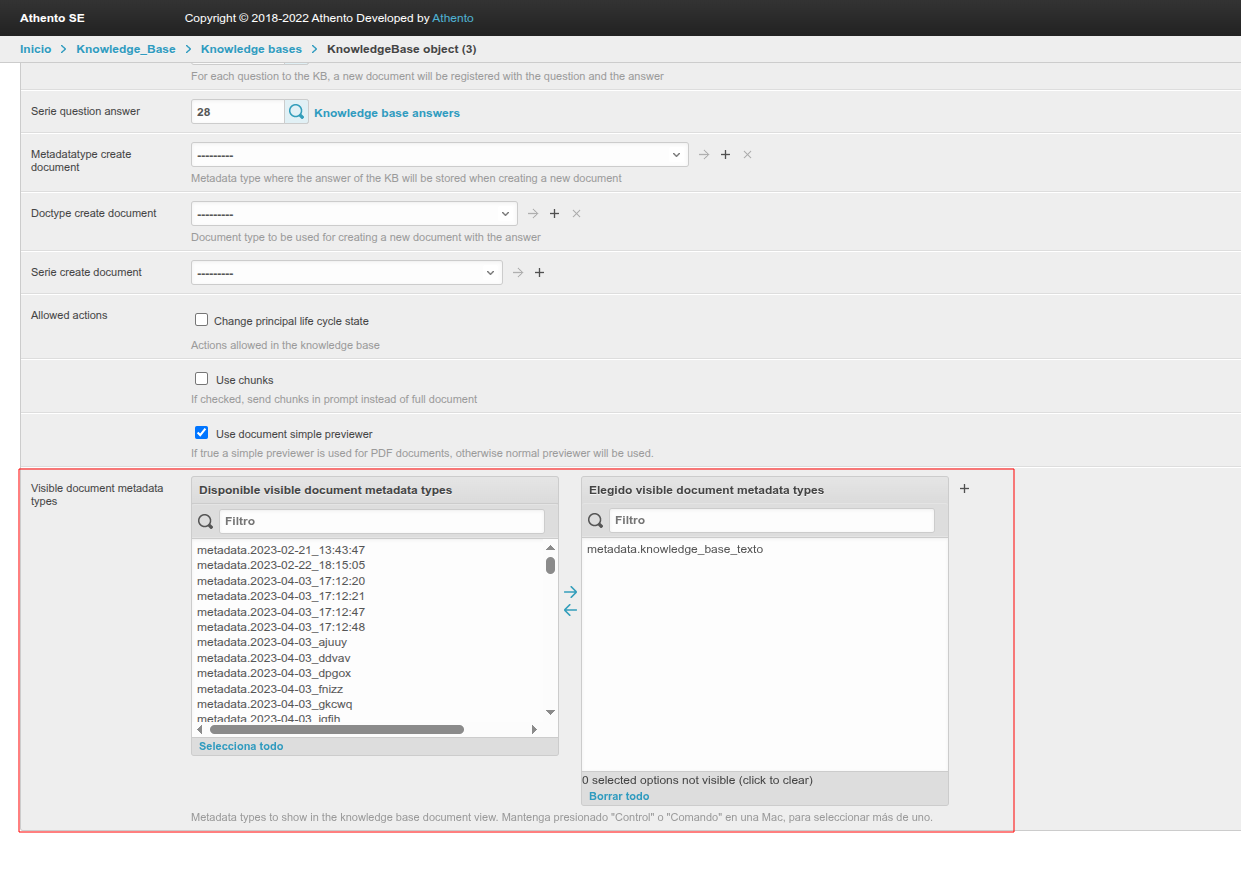Uncheck Use document simple previewer
The image size is (1241, 878).
pos(202,433)
